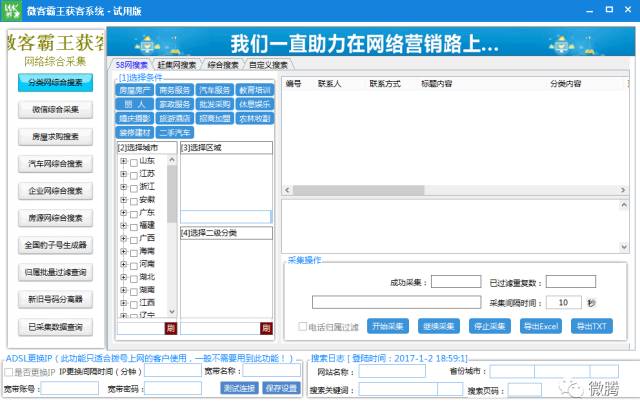Click the 成功采集 count field

coord(456,282)
